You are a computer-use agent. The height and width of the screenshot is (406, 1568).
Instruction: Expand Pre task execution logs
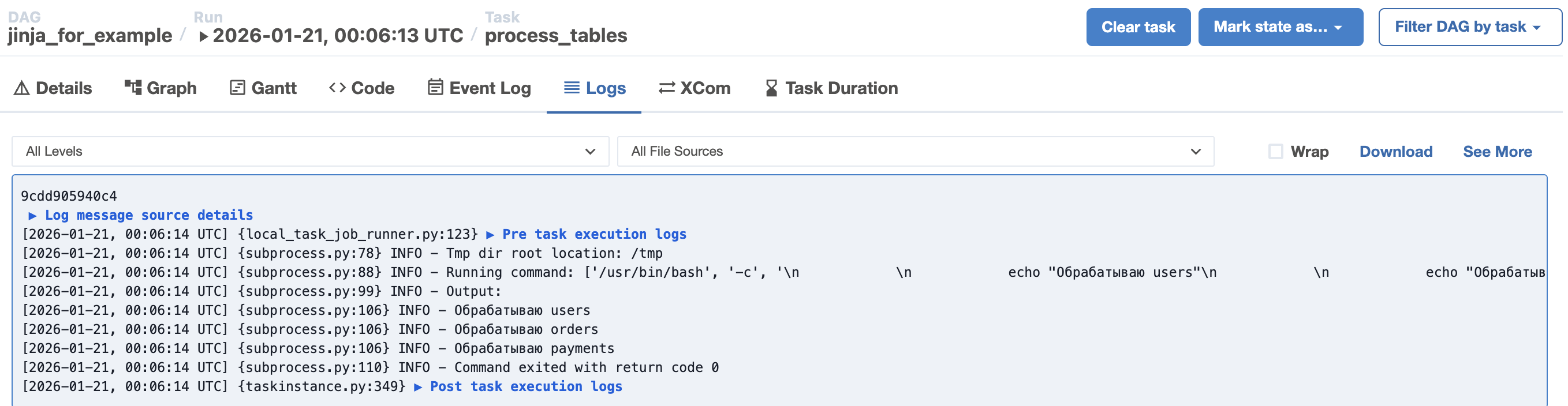[593, 234]
